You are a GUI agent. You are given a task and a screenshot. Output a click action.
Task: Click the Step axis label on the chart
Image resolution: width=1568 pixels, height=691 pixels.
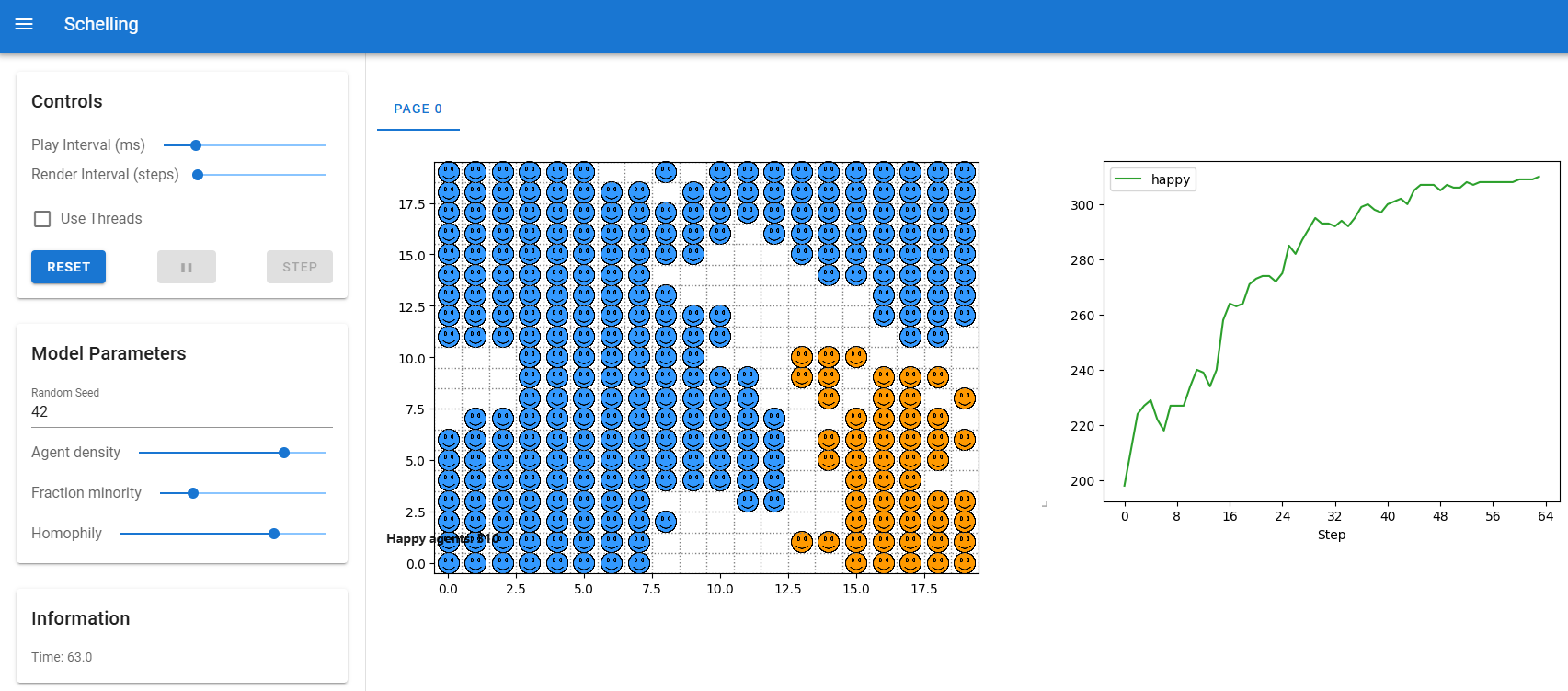pyautogui.click(x=1332, y=535)
